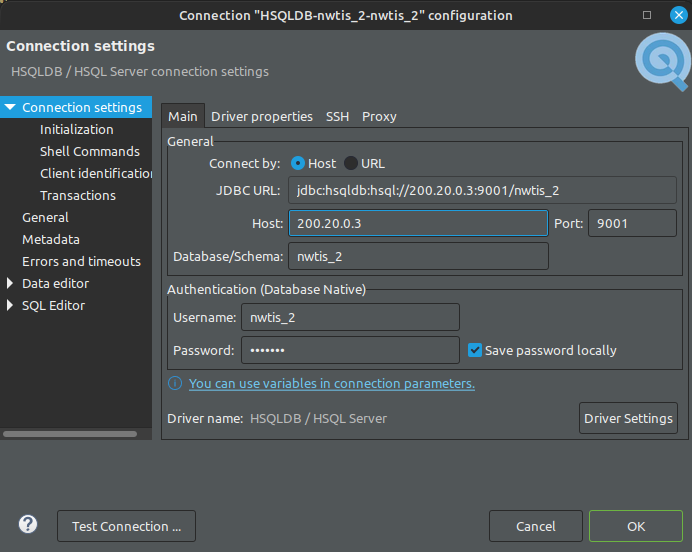Screen dimensions: 692x552
Task: Open Driver Settings
Action: [628, 418]
